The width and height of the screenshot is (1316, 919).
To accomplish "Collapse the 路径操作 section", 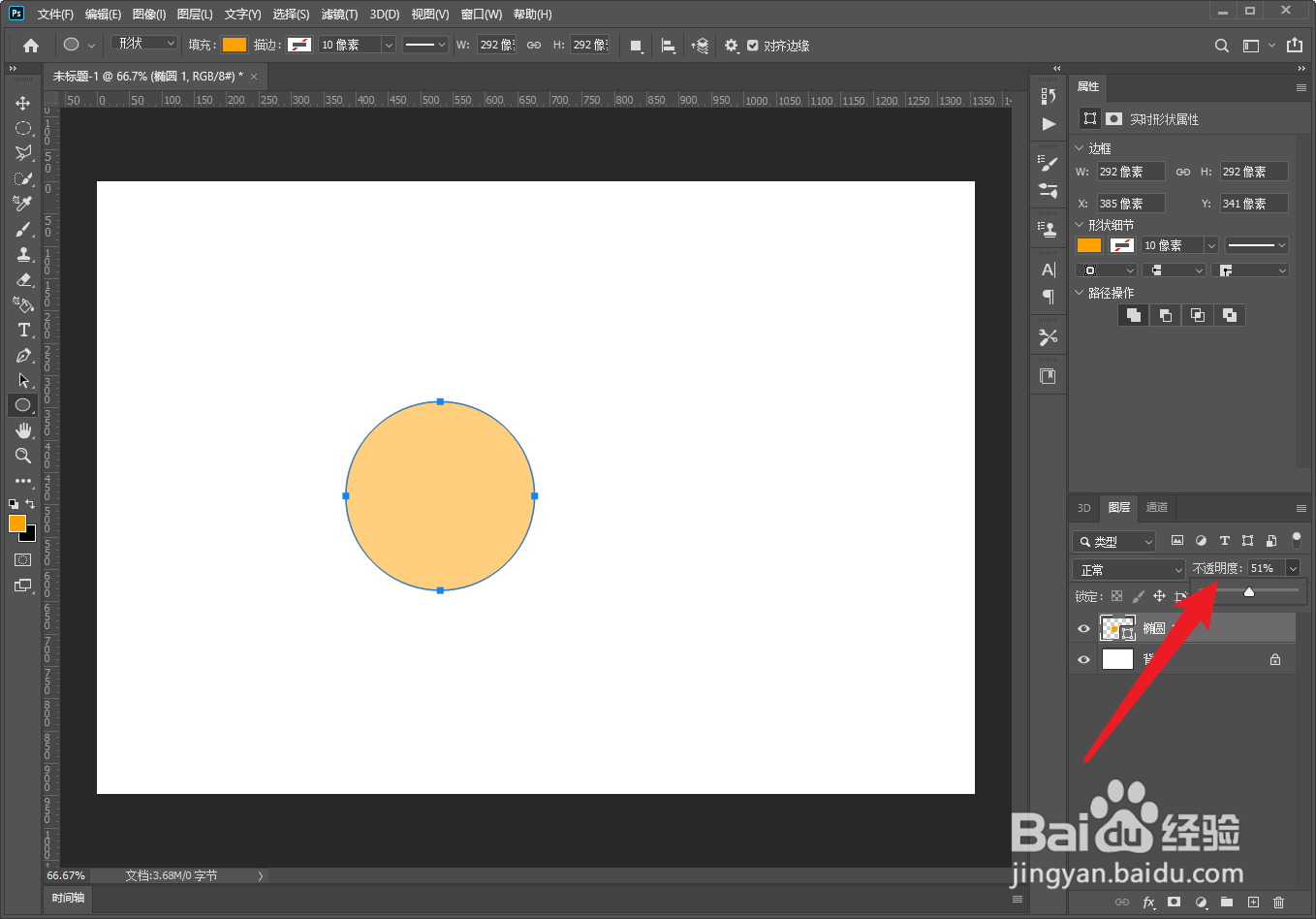I will [1080, 293].
